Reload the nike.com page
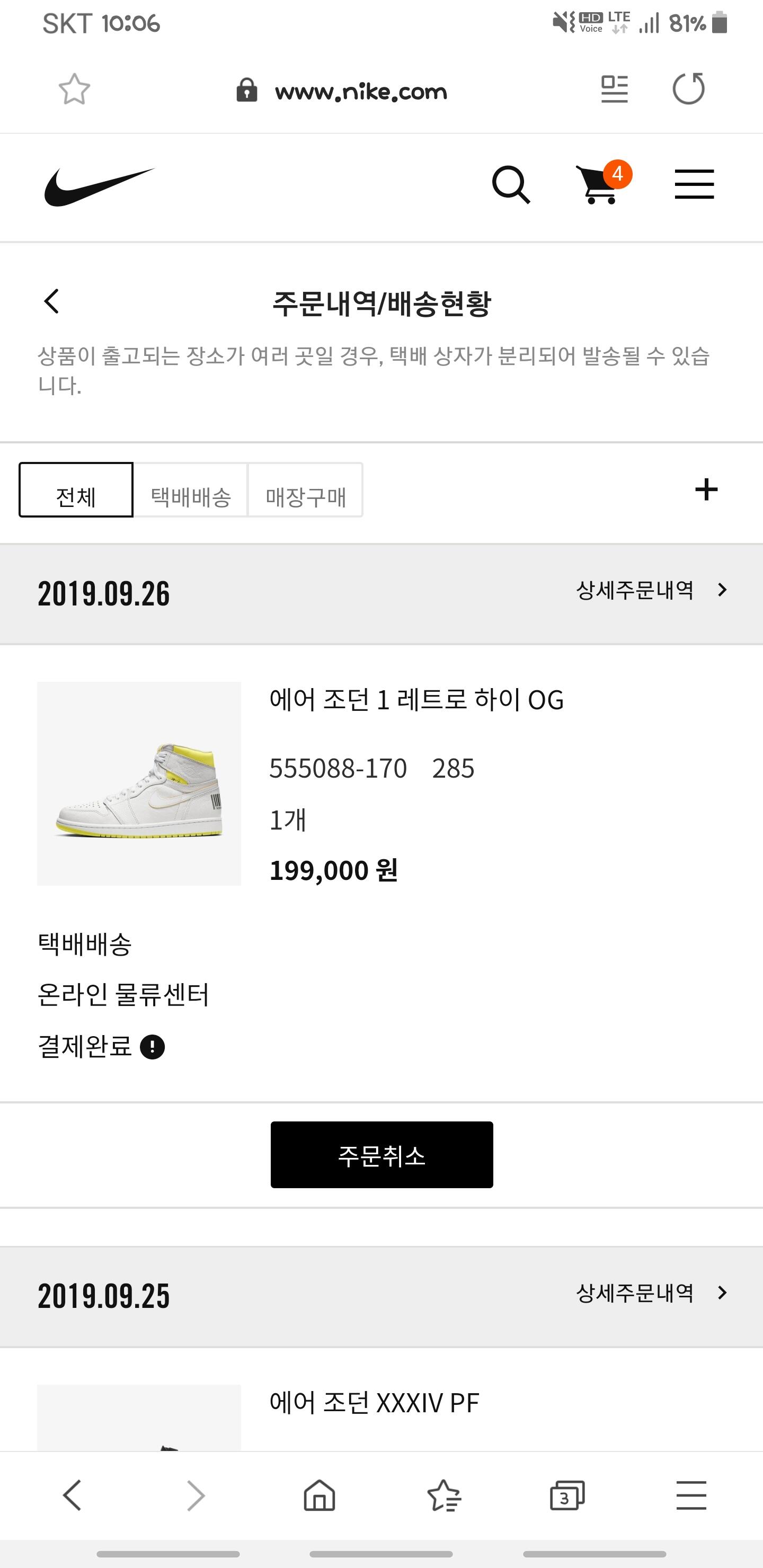Image resolution: width=763 pixels, height=1568 pixels. pos(688,89)
